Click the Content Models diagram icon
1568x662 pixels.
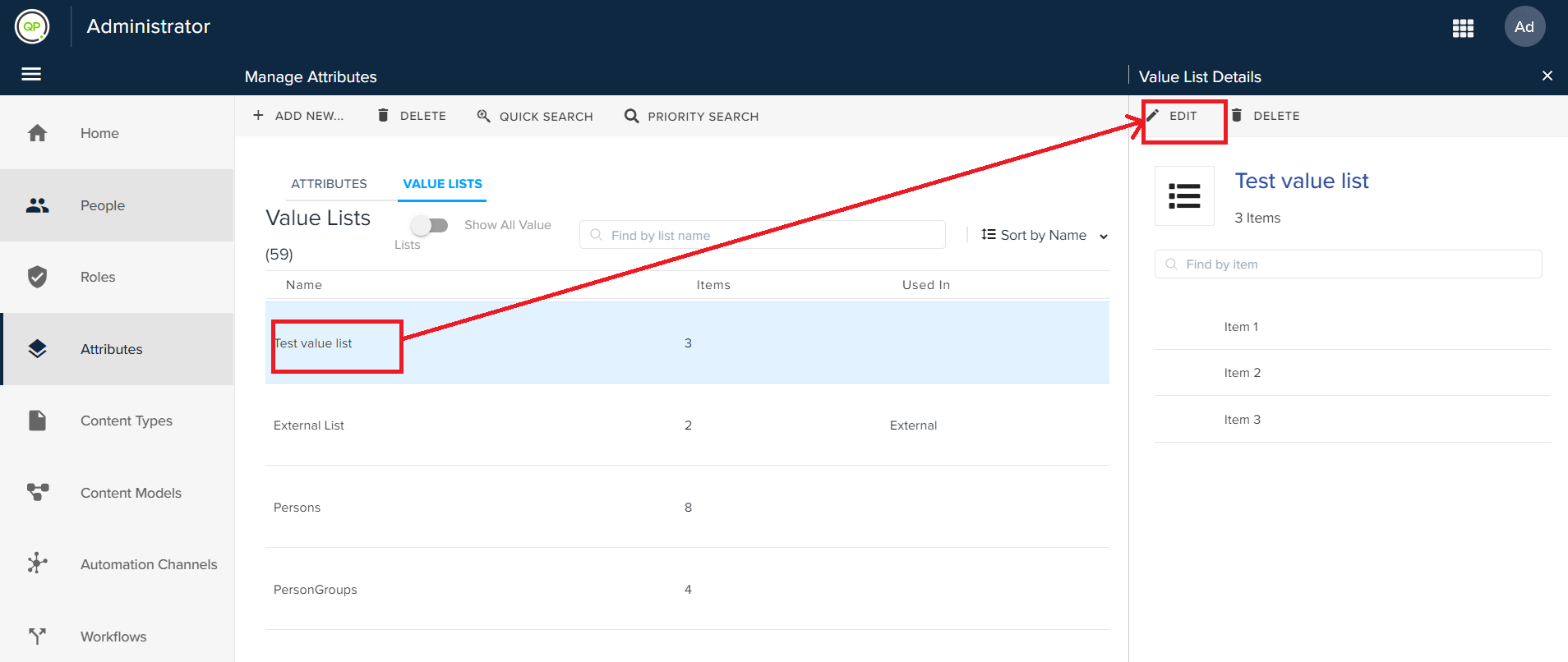click(37, 492)
